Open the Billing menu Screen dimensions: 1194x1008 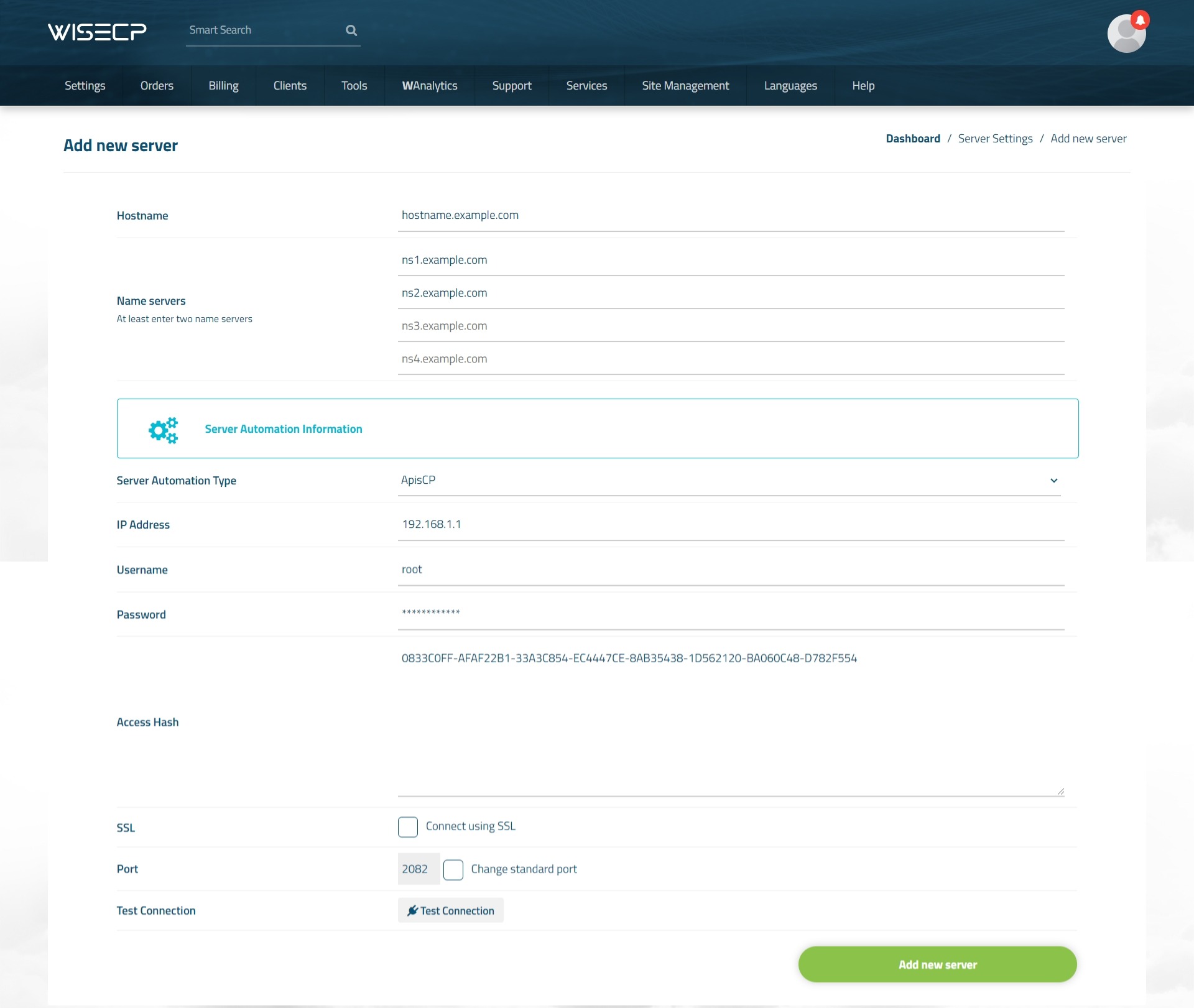(x=223, y=86)
